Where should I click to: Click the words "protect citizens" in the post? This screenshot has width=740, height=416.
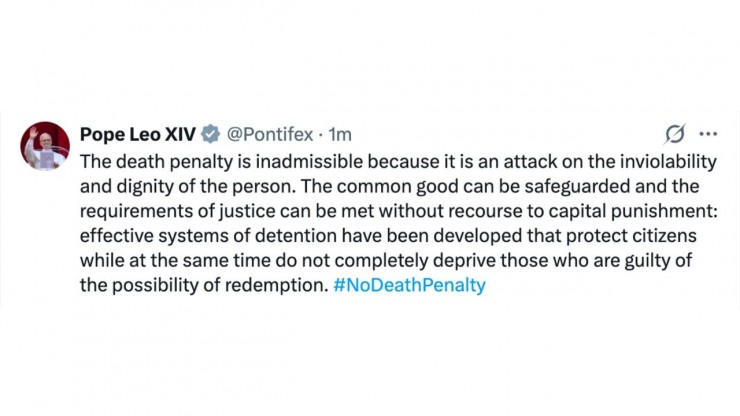point(631,236)
